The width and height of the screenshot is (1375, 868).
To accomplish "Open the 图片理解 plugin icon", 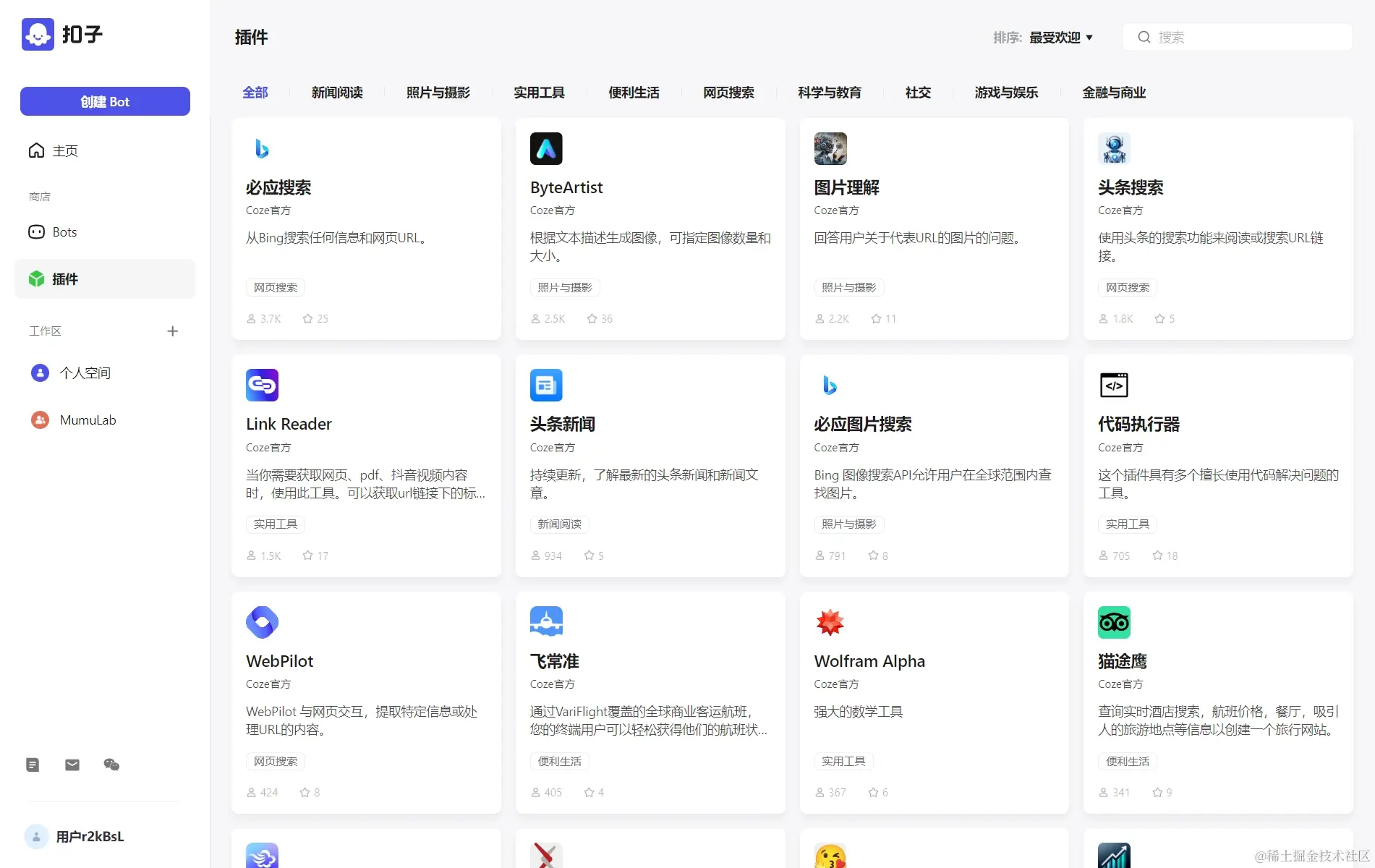I will (830, 148).
